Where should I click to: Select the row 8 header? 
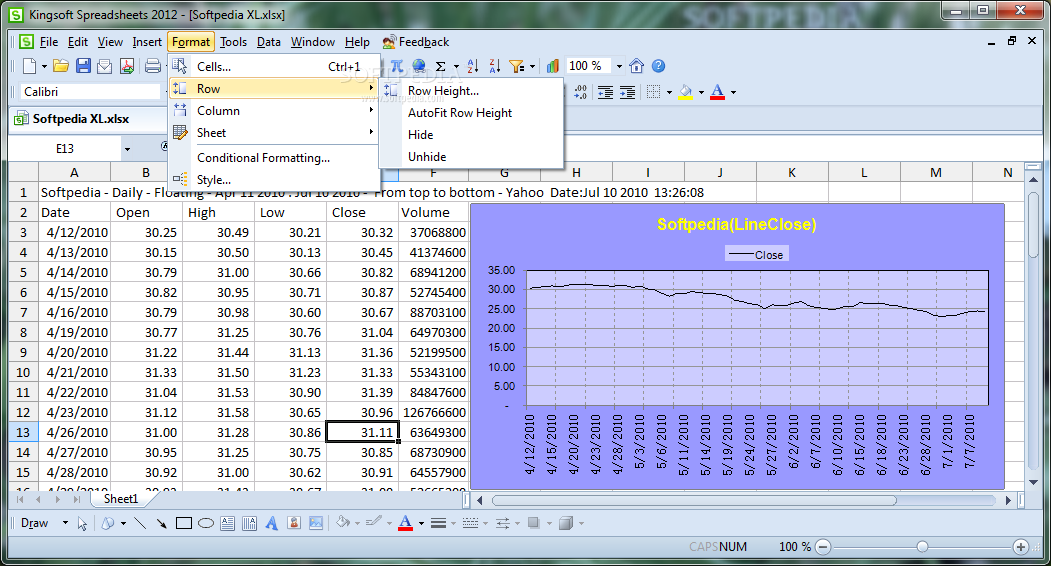(23, 333)
